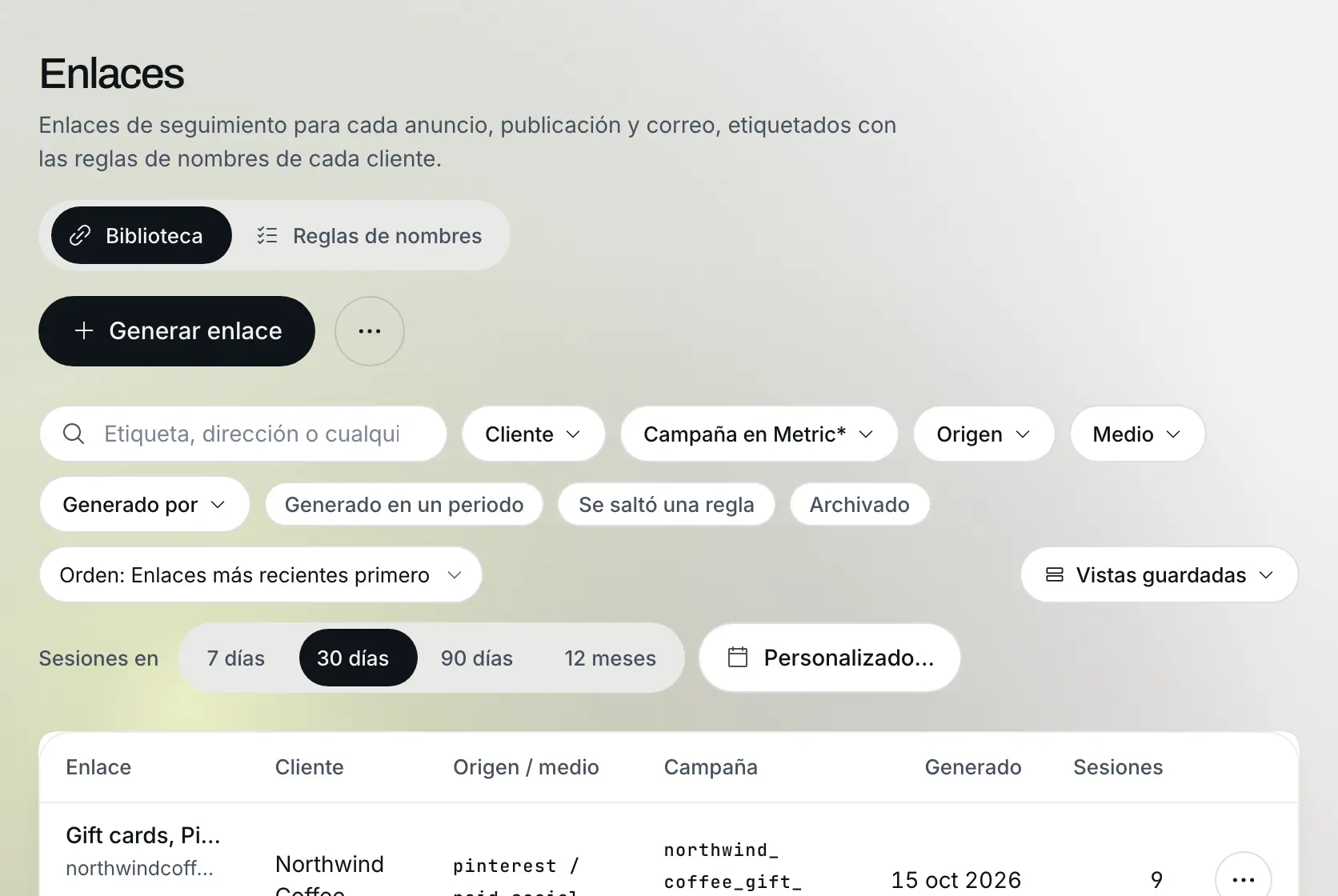Select the 7 días session range
The width and height of the screenshot is (1338, 896).
(x=236, y=658)
